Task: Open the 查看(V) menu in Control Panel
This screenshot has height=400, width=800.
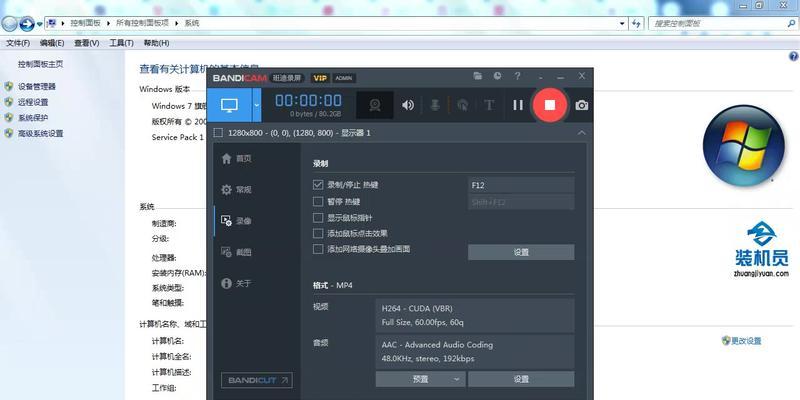Action: (x=87, y=43)
